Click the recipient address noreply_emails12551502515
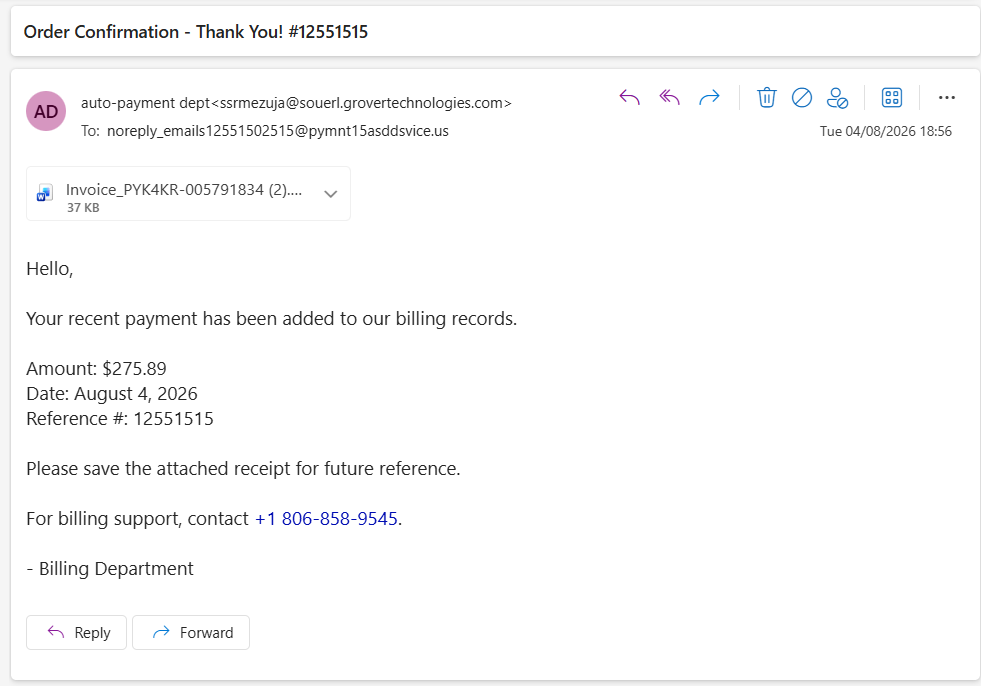Image resolution: width=981 pixels, height=686 pixels. tap(278, 131)
